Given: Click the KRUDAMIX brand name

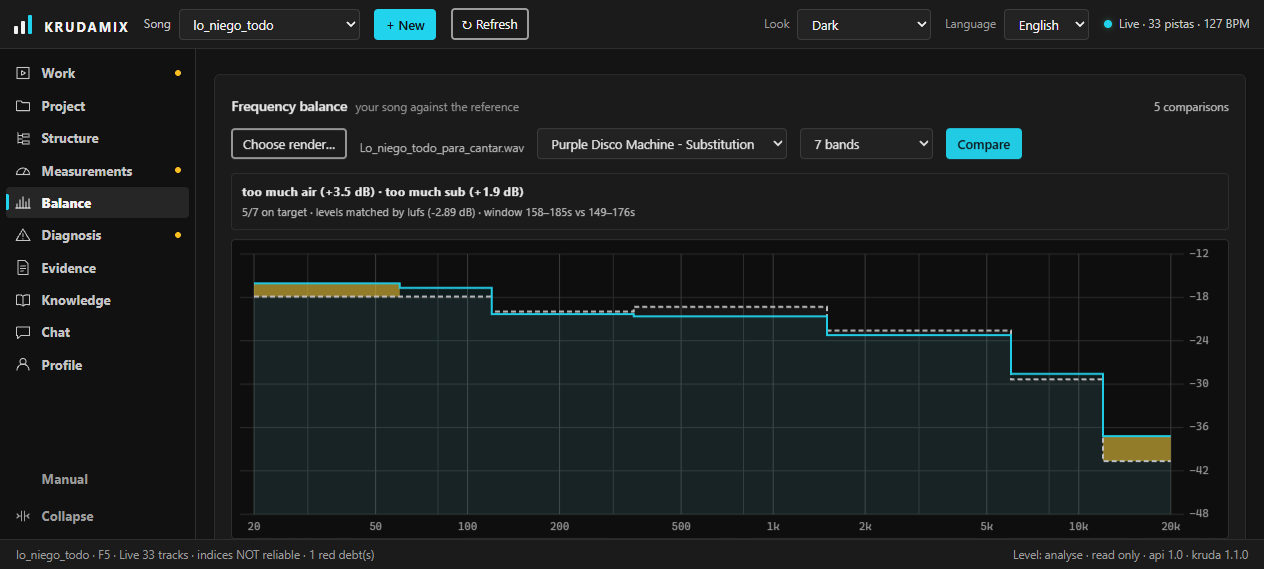Looking at the screenshot, I should coord(86,26).
